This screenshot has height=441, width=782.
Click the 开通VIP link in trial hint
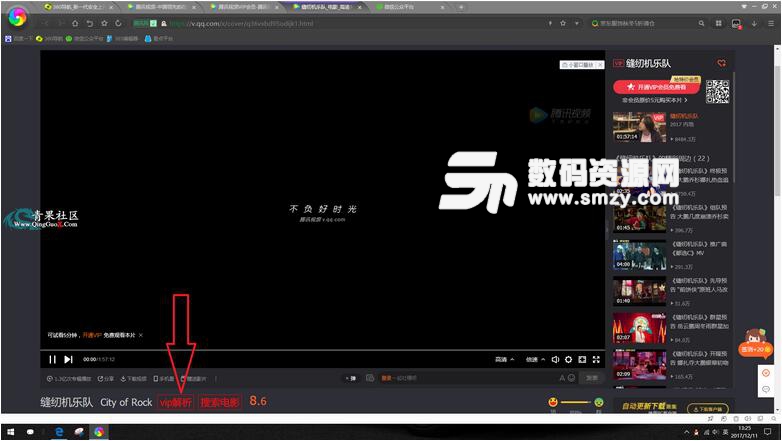(x=92, y=335)
